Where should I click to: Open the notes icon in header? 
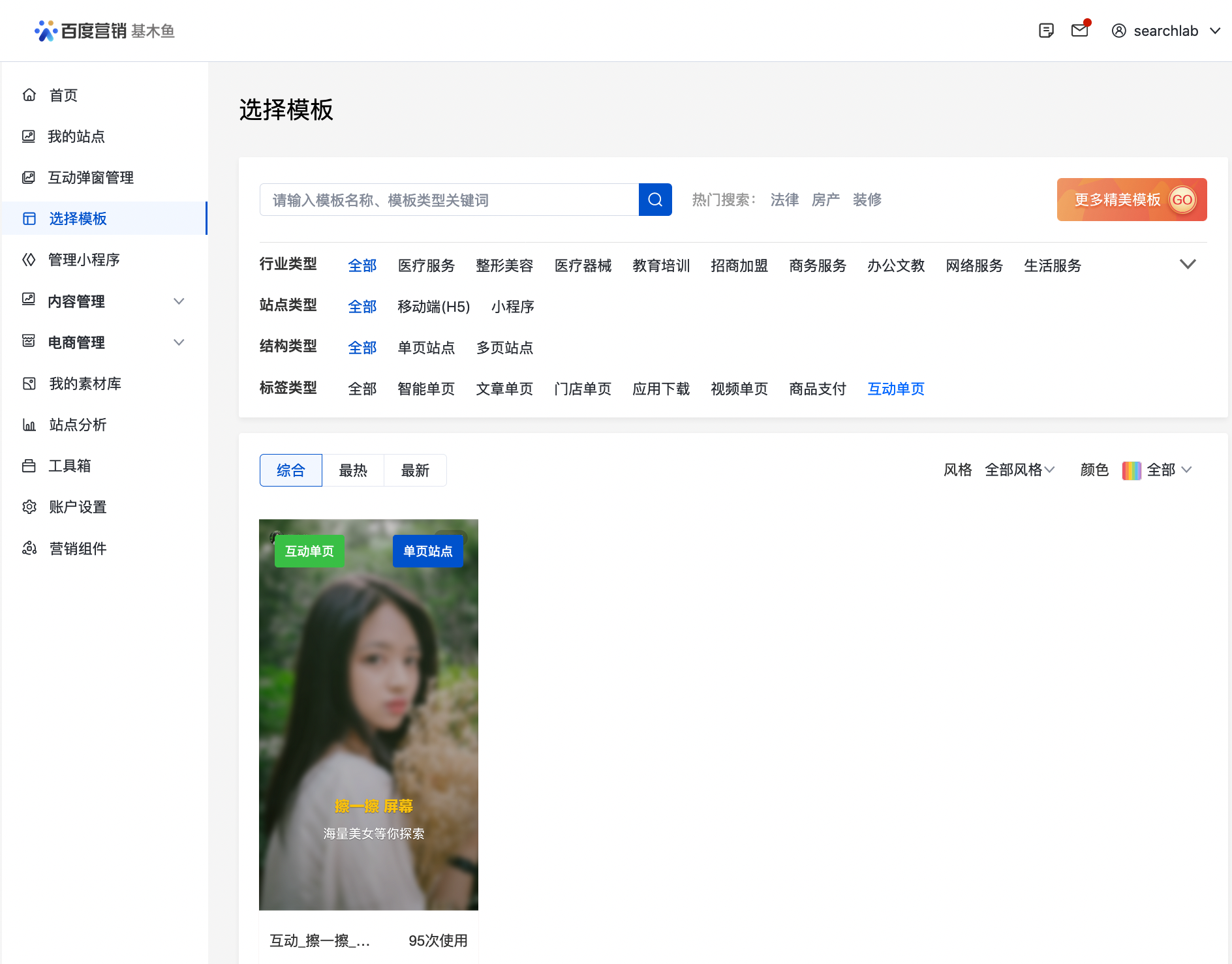(1046, 31)
